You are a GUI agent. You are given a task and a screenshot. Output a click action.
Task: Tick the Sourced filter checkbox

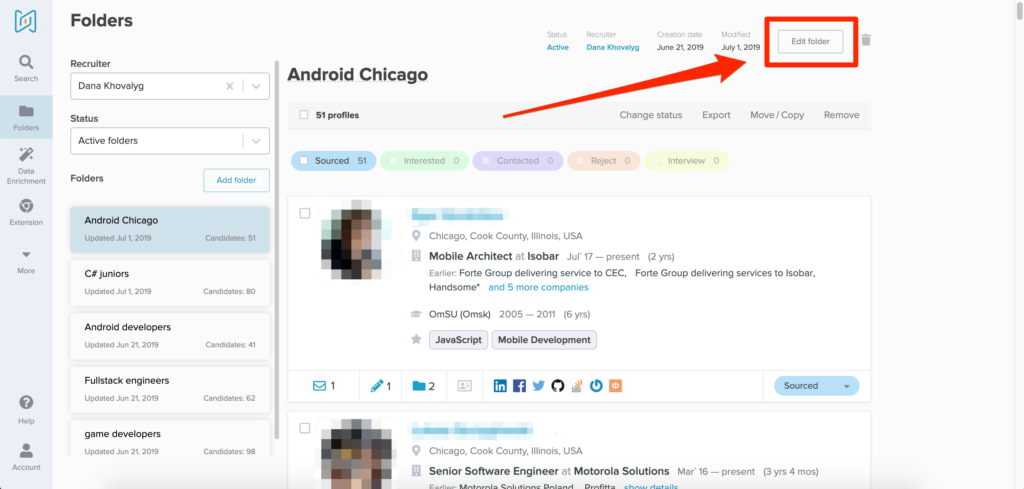click(304, 161)
